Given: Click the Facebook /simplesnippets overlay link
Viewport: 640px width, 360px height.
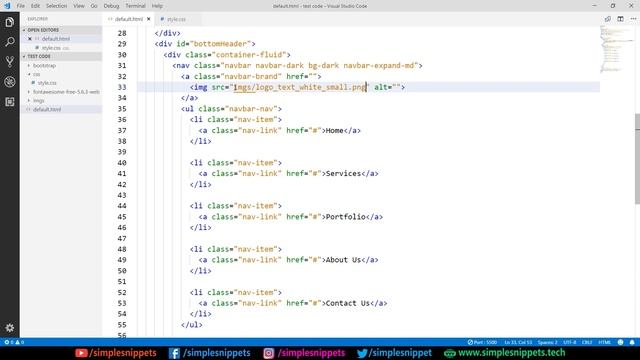Looking at the screenshot, I should pos(209,353).
